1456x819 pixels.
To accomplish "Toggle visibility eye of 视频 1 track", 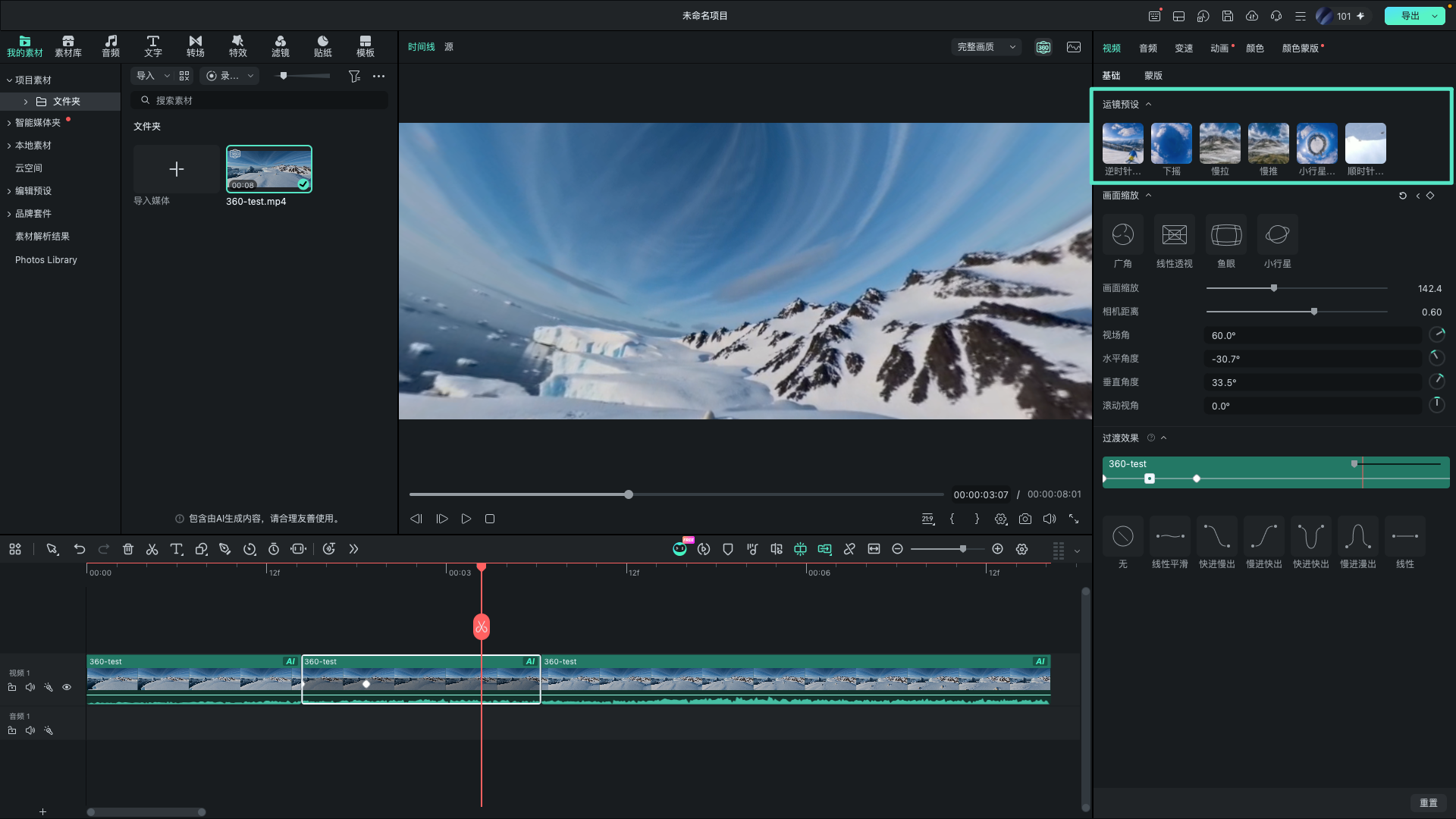I will click(67, 687).
